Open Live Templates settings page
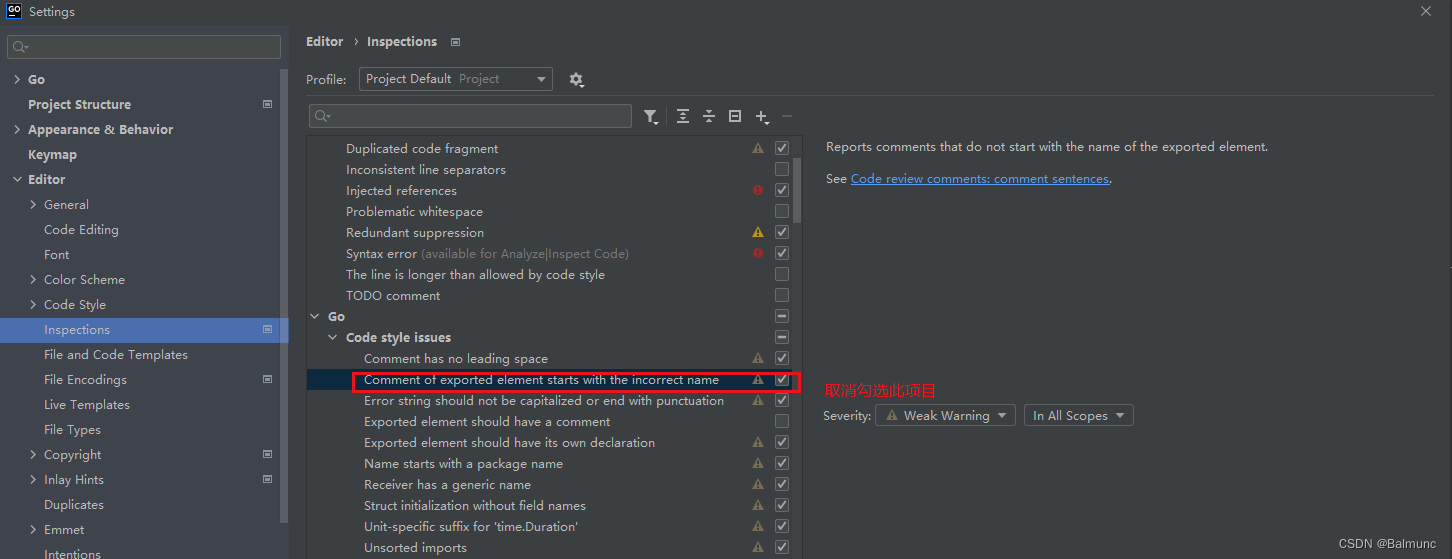 (x=87, y=404)
